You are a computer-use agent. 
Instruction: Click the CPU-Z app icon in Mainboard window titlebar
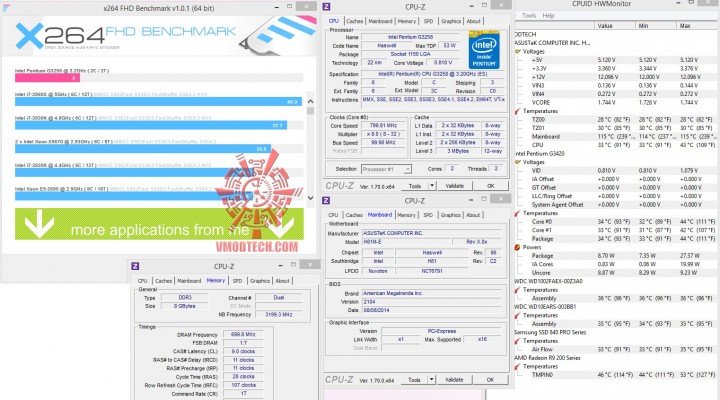point(326,201)
